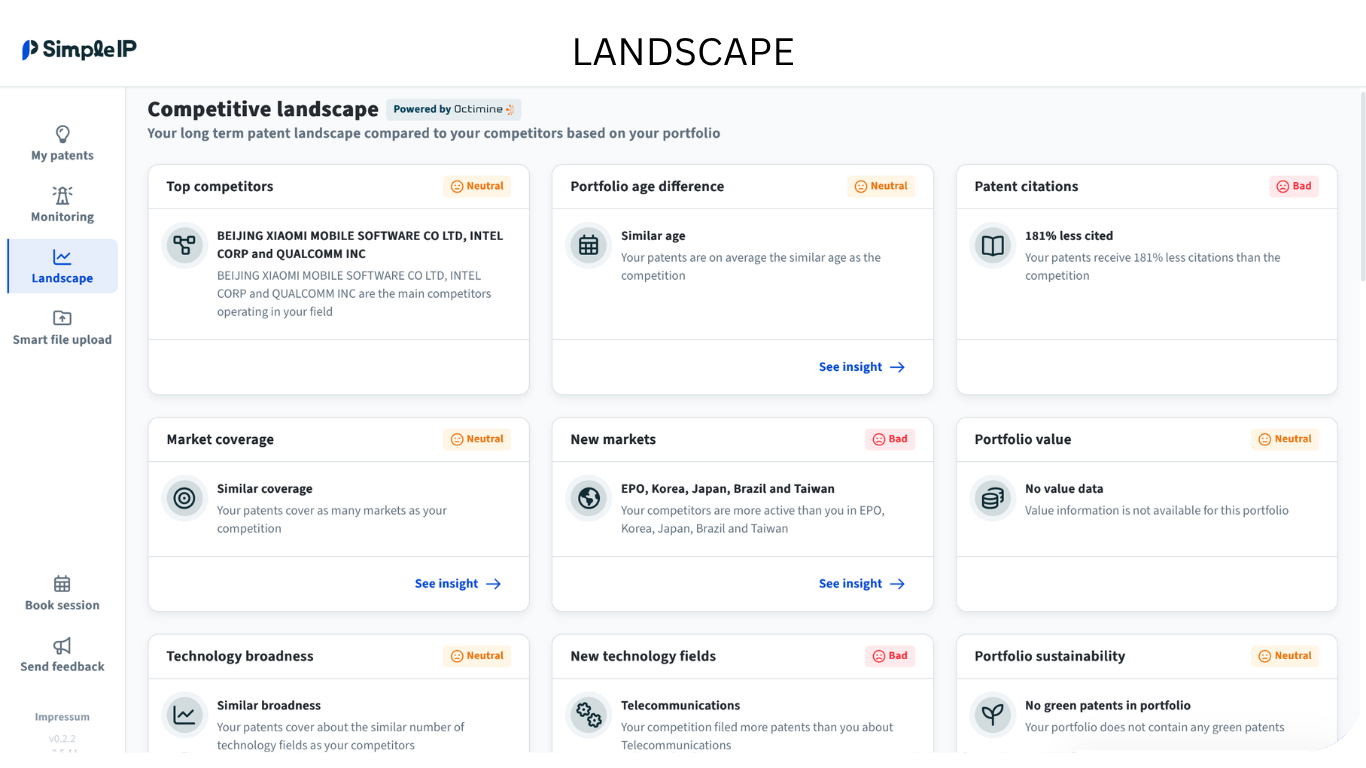The image size is (1366, 768).
Task: Click the Portfolio value card title
Action: (x=1023, y=439)
